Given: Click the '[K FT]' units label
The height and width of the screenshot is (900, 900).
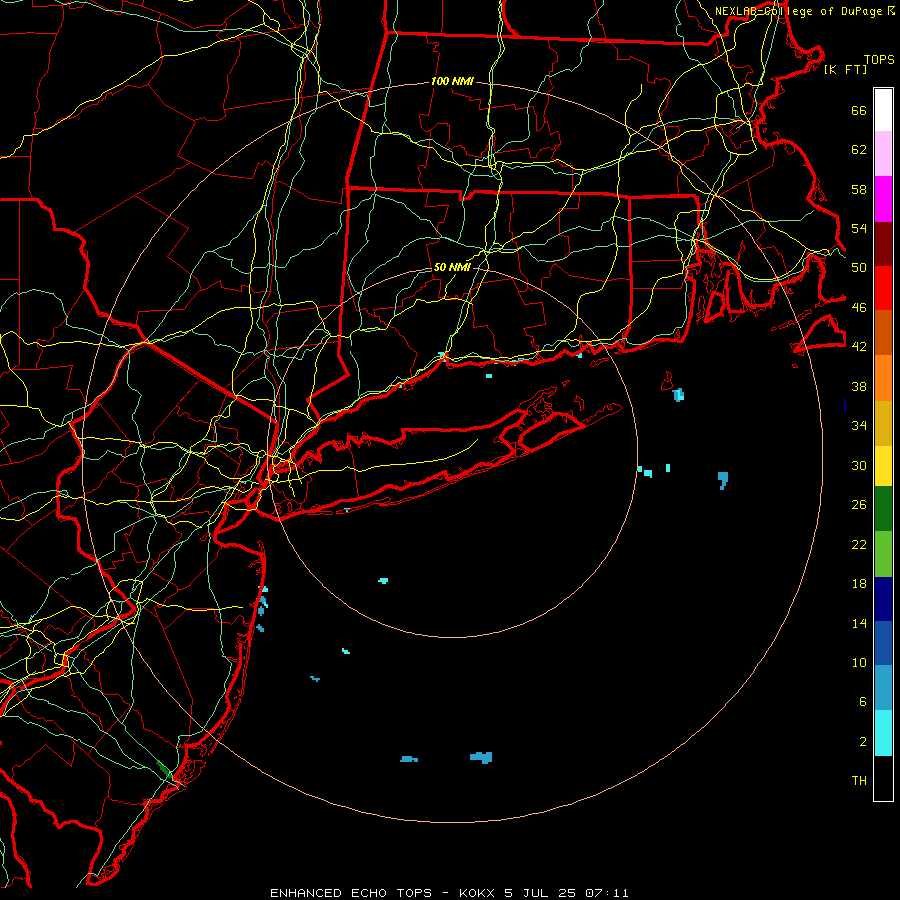Looking at the screenshot, I should click(845, 69).
